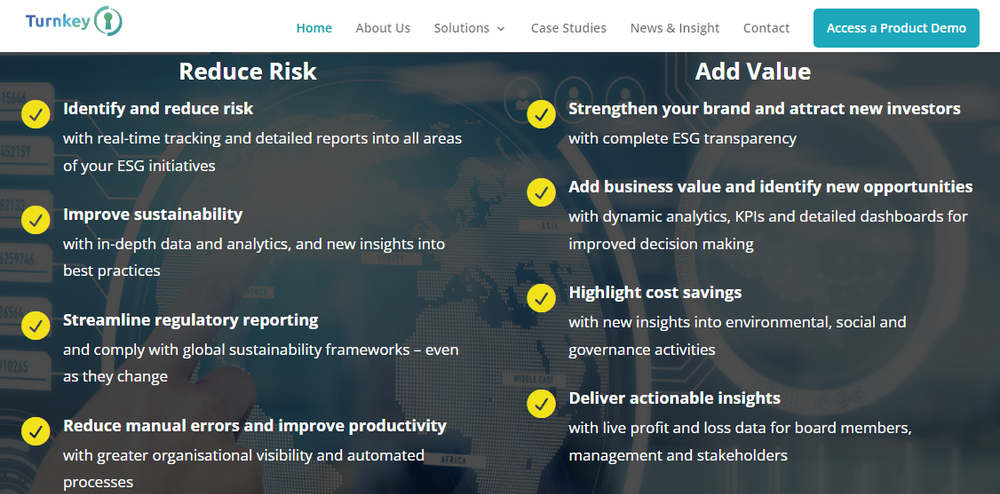Click checkmark icon beside Identify and reduce risk
This screenshot has height=494, width=1000.
point(36,114)
